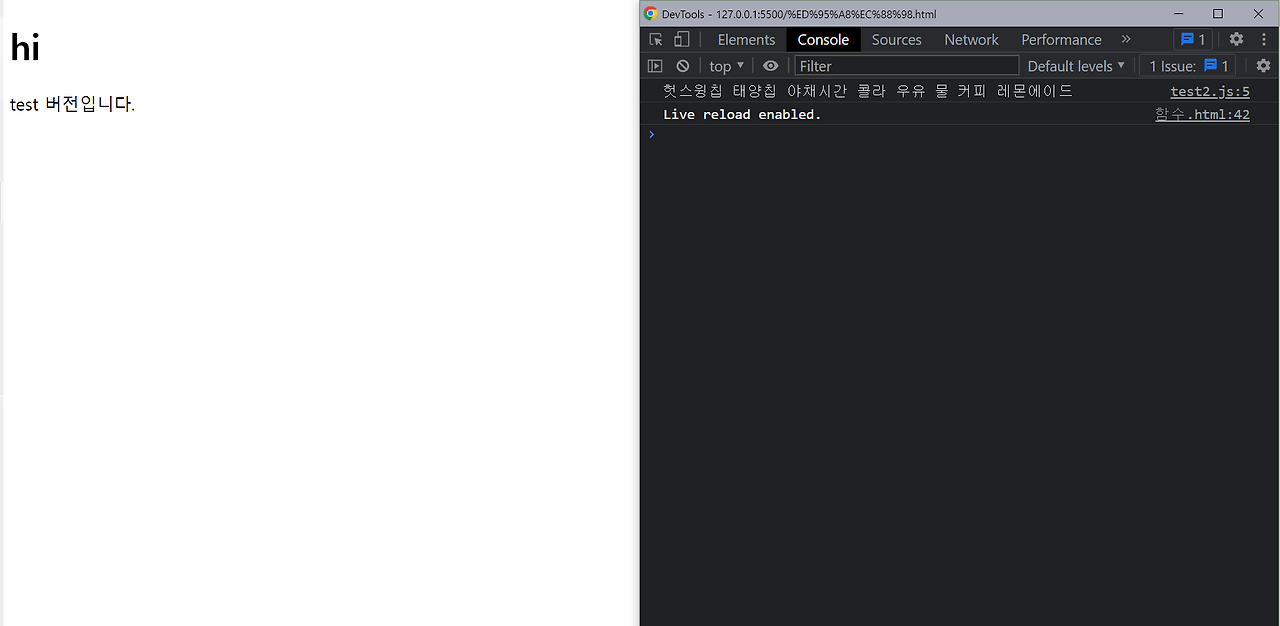1280x626 pixels.
Task: Show the console sidebar panel
Action: 655,65
